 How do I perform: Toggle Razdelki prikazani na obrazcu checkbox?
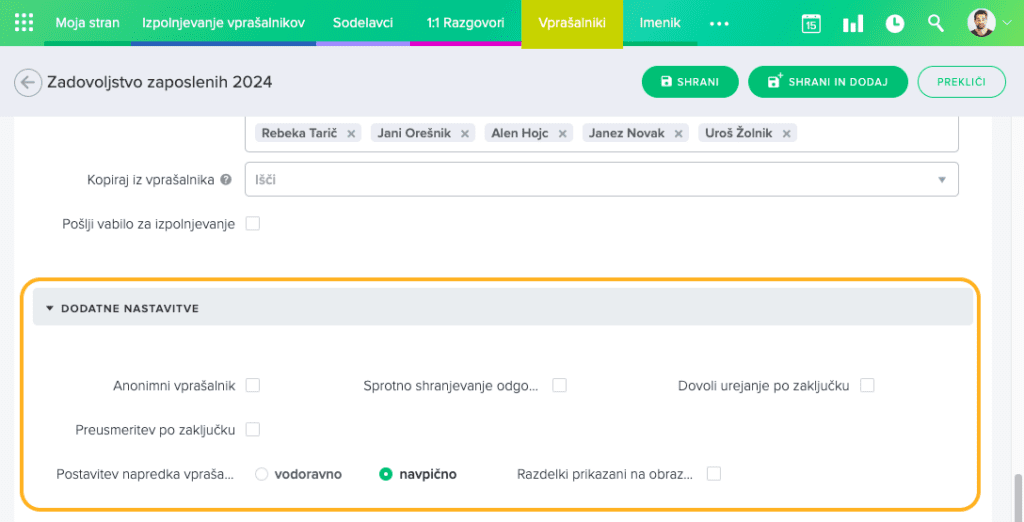(714, 474)
